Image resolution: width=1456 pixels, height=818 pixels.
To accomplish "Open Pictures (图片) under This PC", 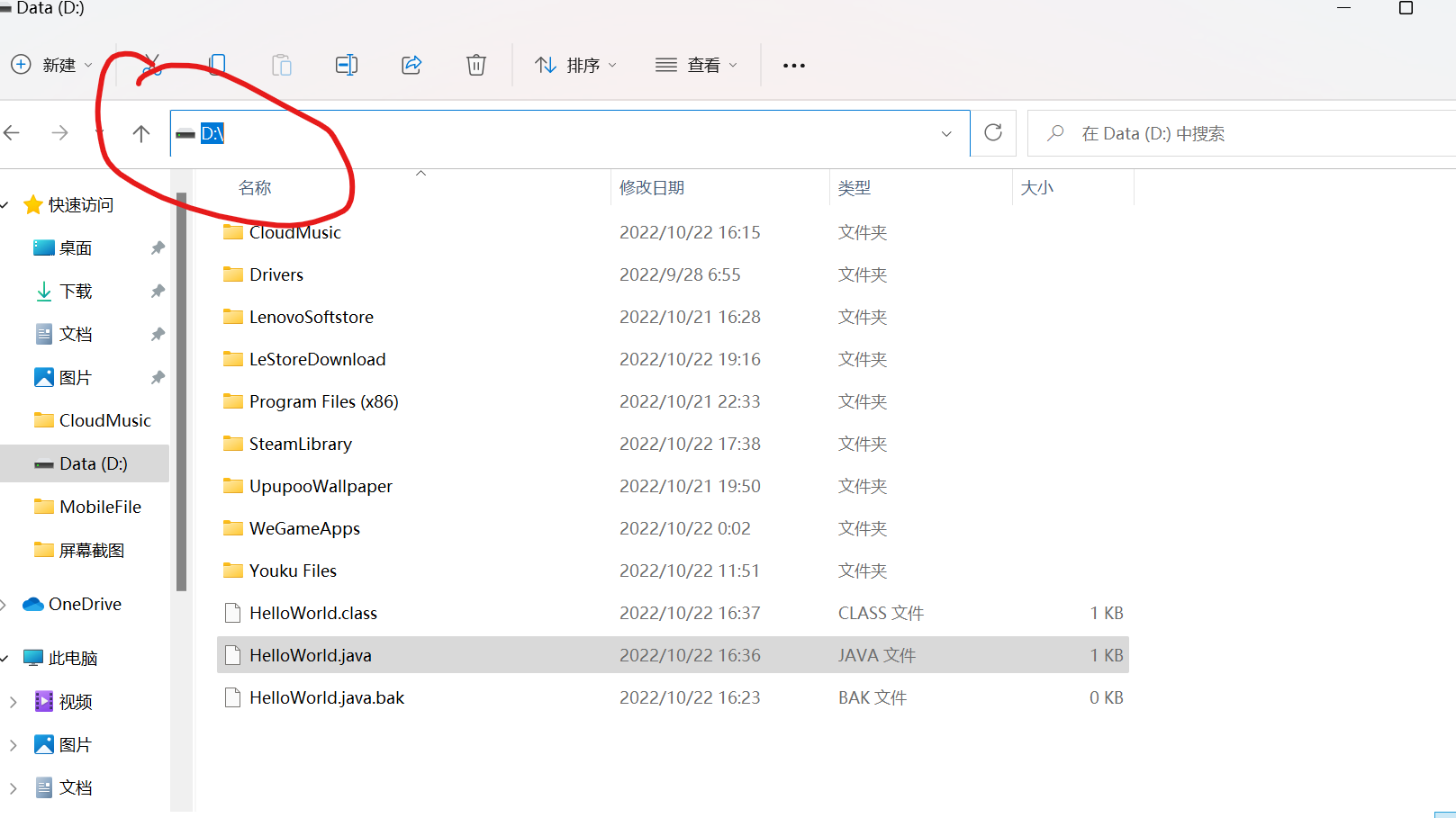I will tap(63, 744).
